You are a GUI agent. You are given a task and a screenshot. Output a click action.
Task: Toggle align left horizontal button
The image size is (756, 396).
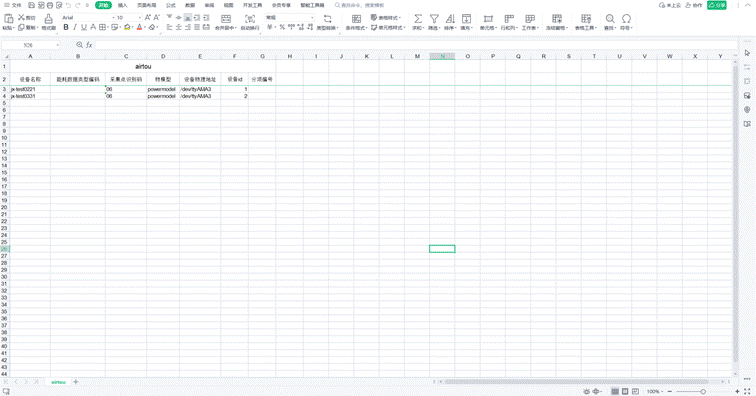click(x=169, y=27)
